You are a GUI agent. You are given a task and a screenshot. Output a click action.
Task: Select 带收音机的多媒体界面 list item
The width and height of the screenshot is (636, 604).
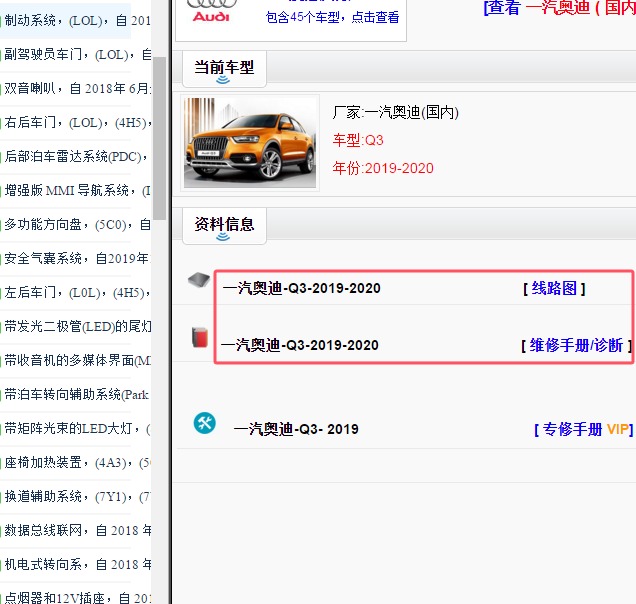pyautogui.click(x=76, y=360)
